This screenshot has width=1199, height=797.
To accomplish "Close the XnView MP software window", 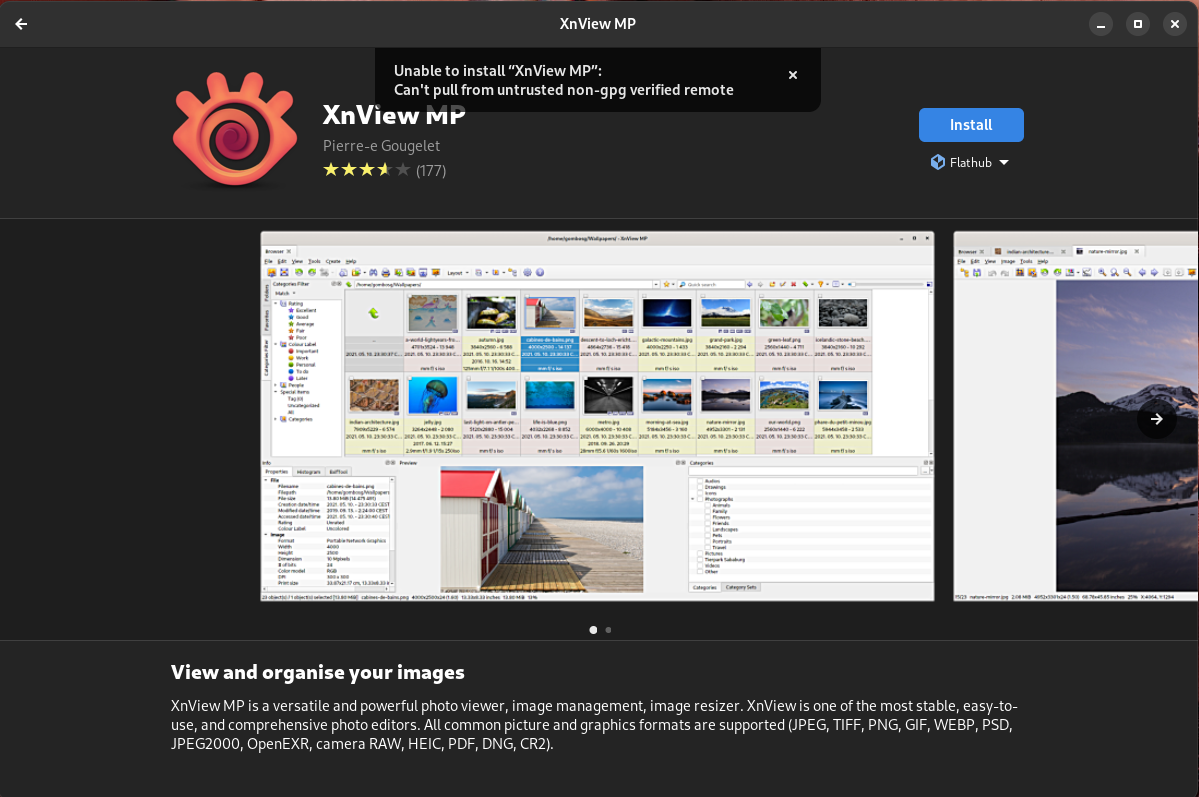I will [x=1174, y=24].
